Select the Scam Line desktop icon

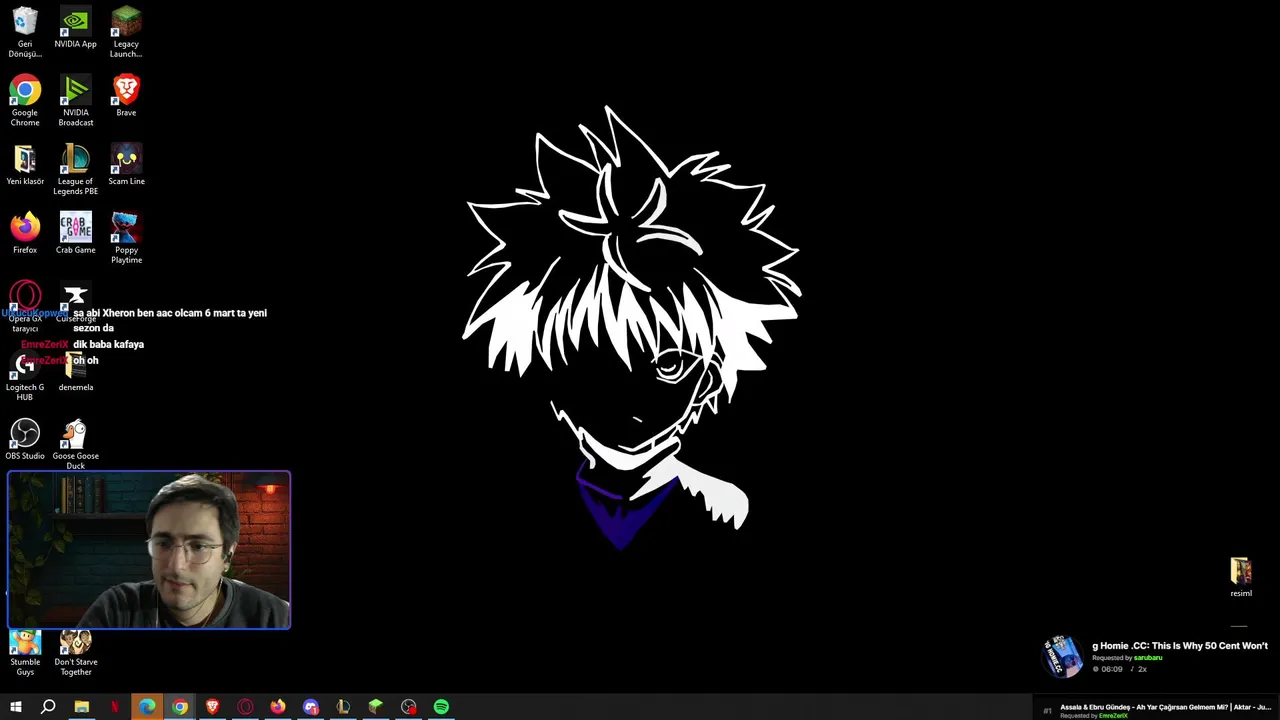126,165
